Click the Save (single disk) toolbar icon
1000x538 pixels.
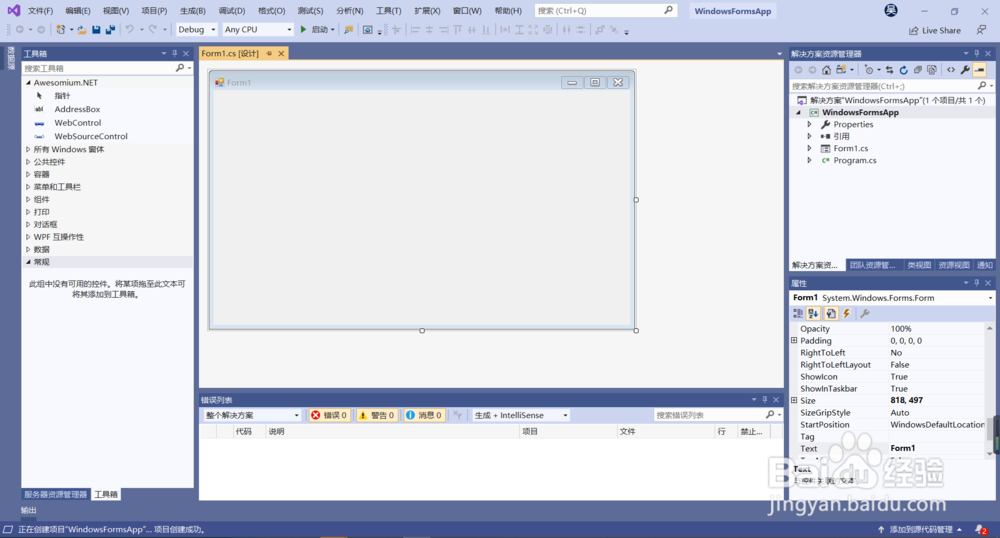(96, 29)
